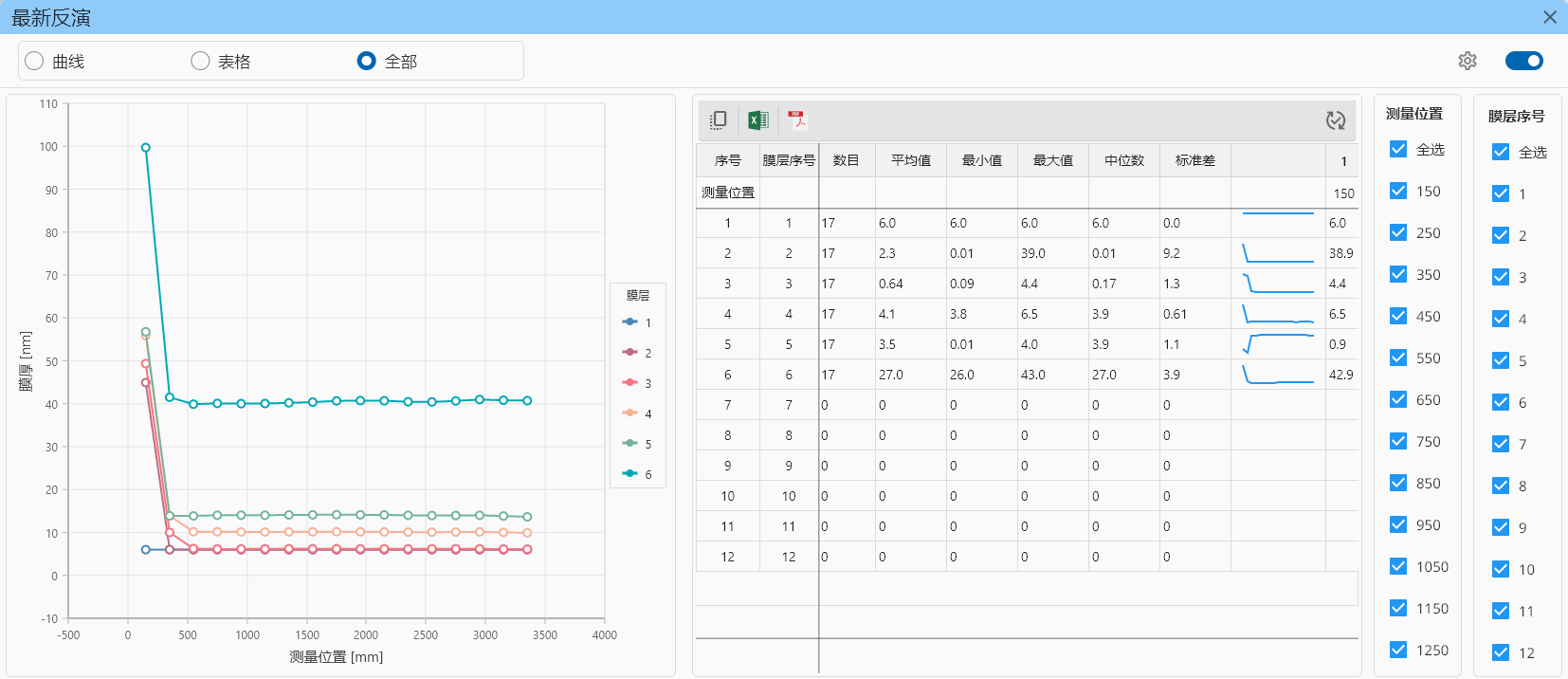Uncheck film layer 5 checkbox

click(x=1501, y=360)
